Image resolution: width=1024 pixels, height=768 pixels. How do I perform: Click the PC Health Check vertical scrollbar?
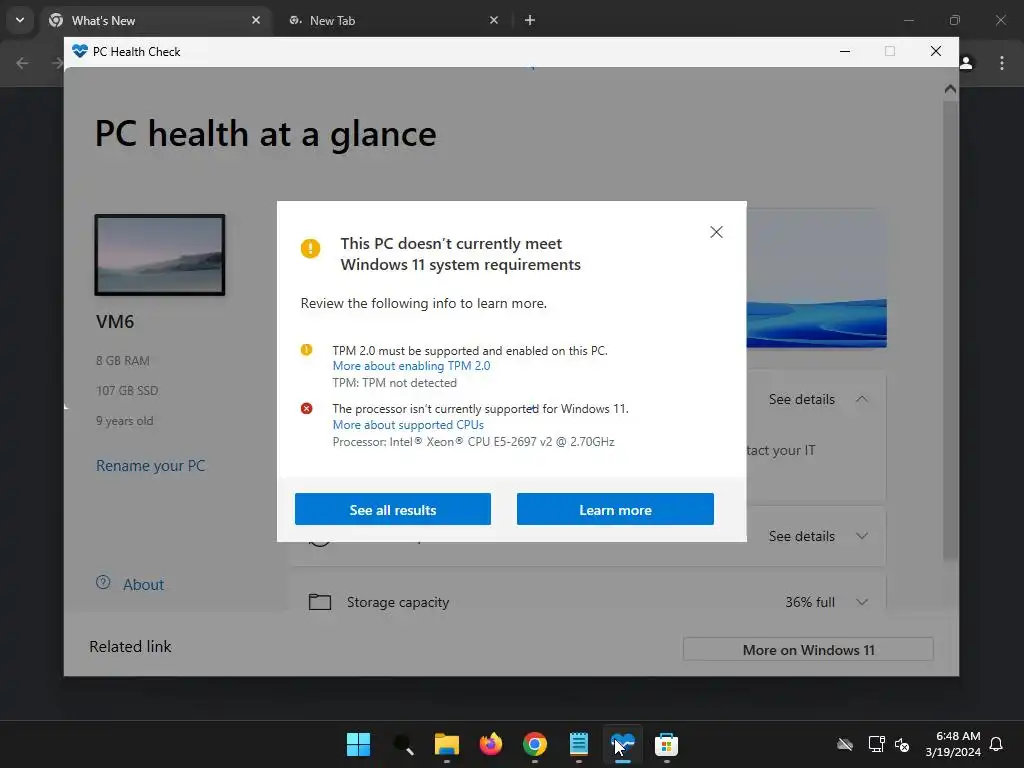[950, 330]
